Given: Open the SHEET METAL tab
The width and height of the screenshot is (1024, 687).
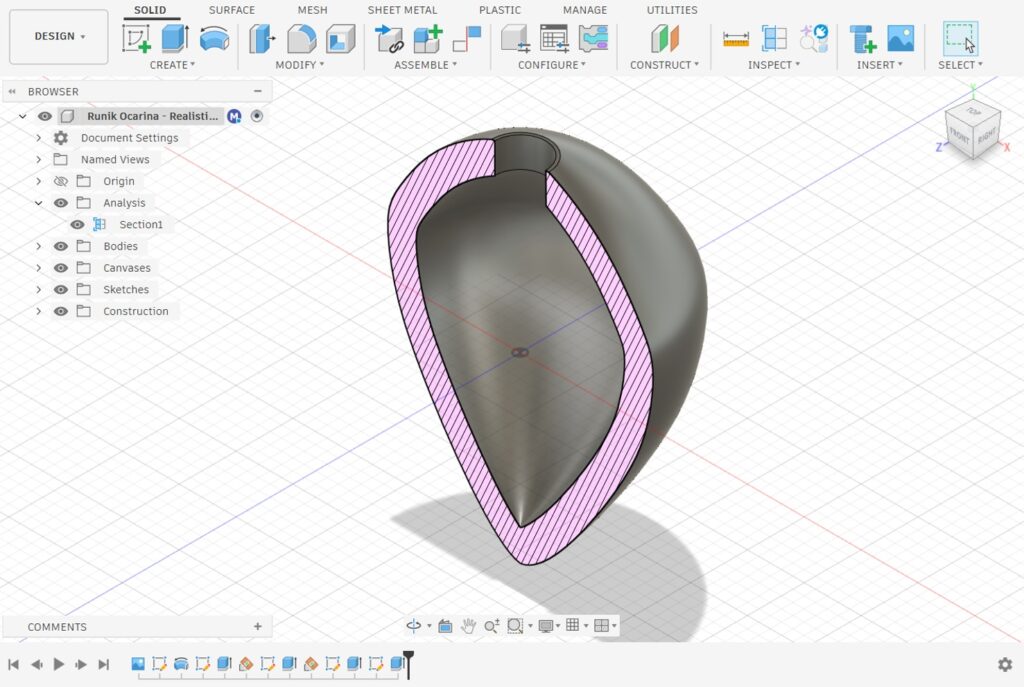Looking at the screenshot, I should click(x=402, y=10).
